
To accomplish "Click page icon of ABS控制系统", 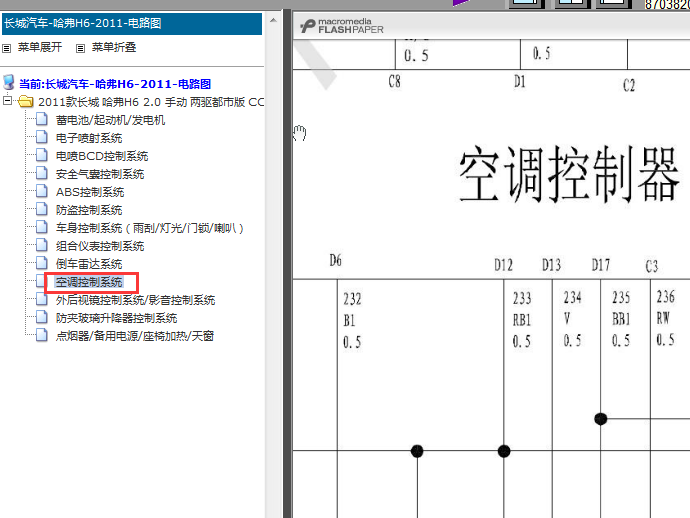I will tap(42, 191).
